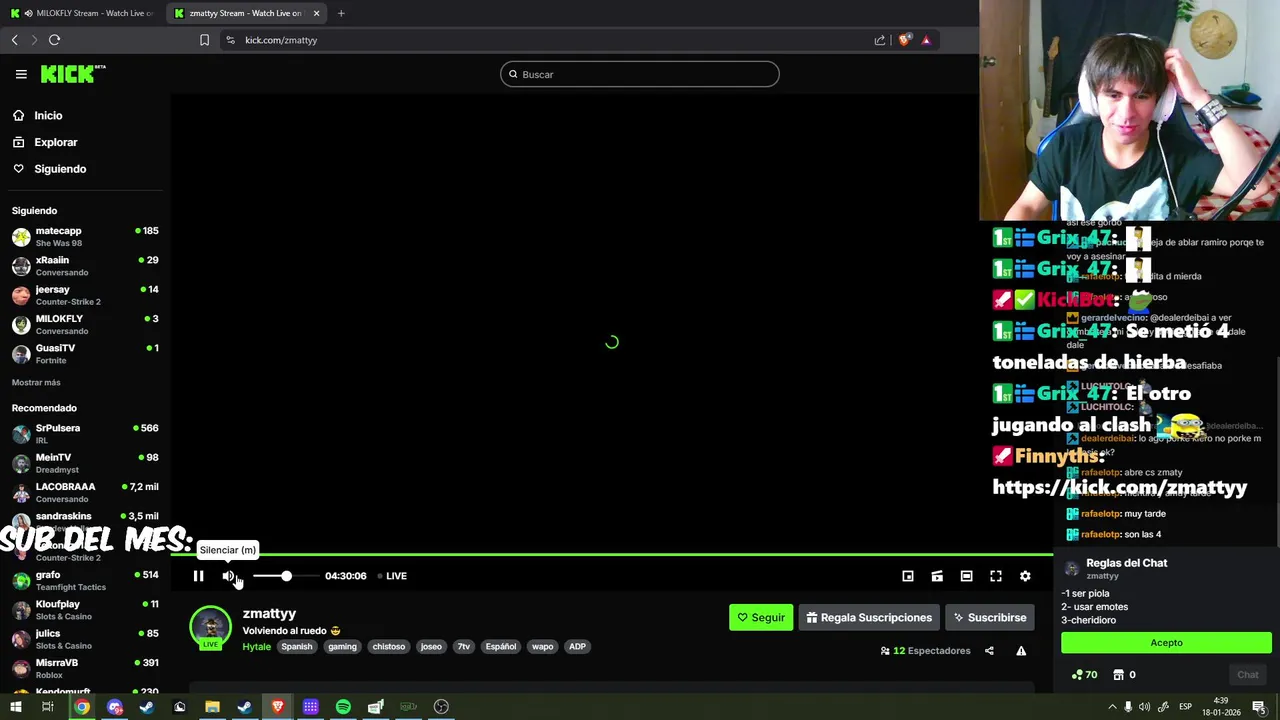The width and height of the screenshot is (1280, 720).
Task: Click the report warning icon
Action: [x=1021, y=651]
